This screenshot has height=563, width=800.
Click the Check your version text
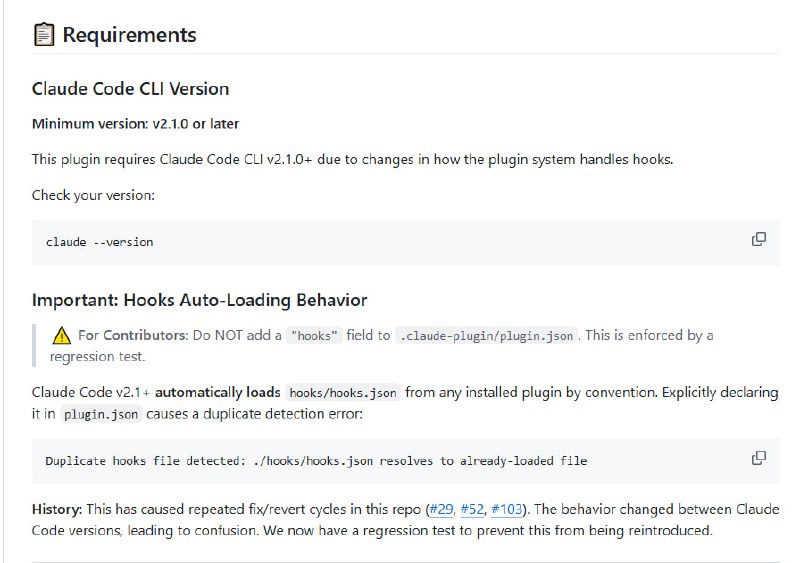(93, 195)
